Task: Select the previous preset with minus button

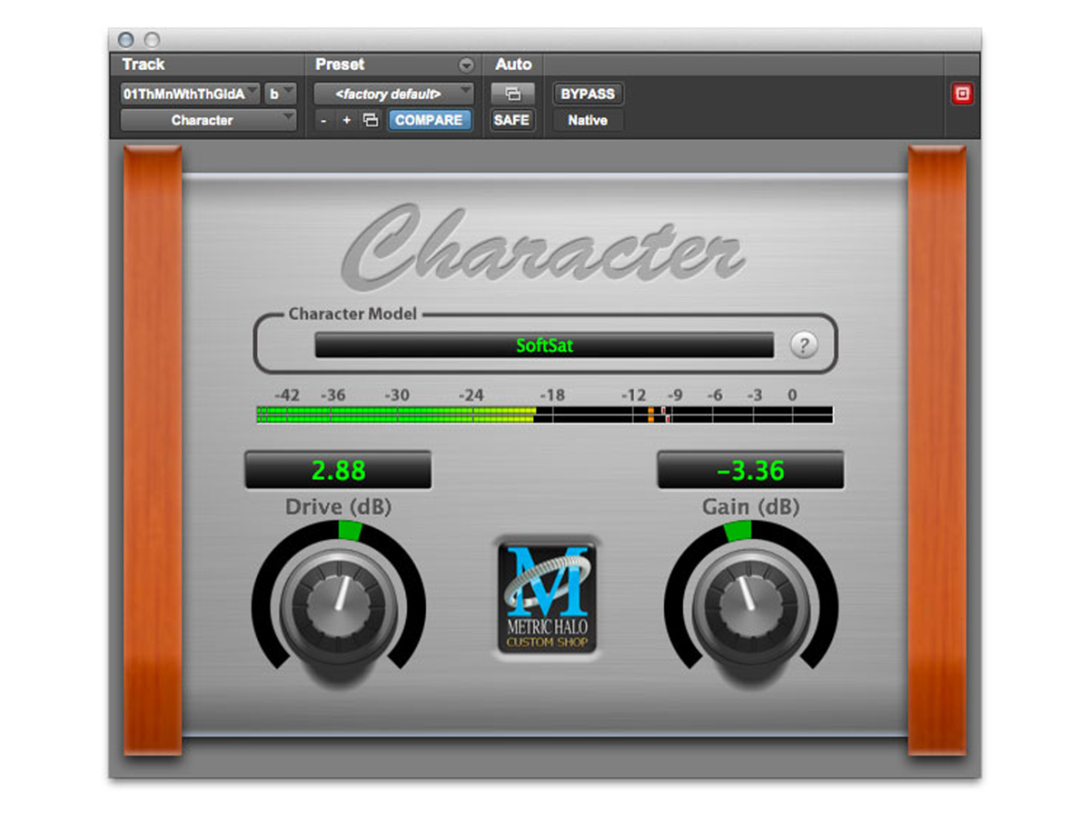Action: 323,120
